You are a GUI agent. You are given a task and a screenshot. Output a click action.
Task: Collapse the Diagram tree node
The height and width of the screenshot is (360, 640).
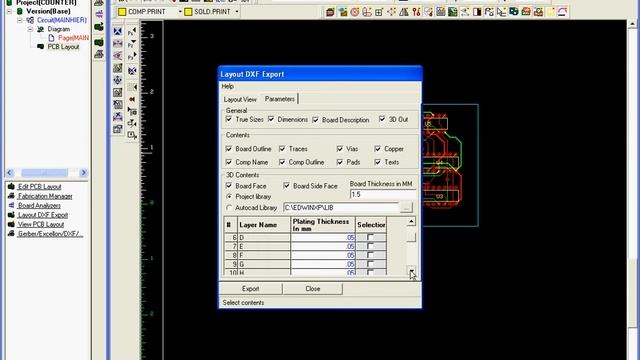[x=30, y=29]
